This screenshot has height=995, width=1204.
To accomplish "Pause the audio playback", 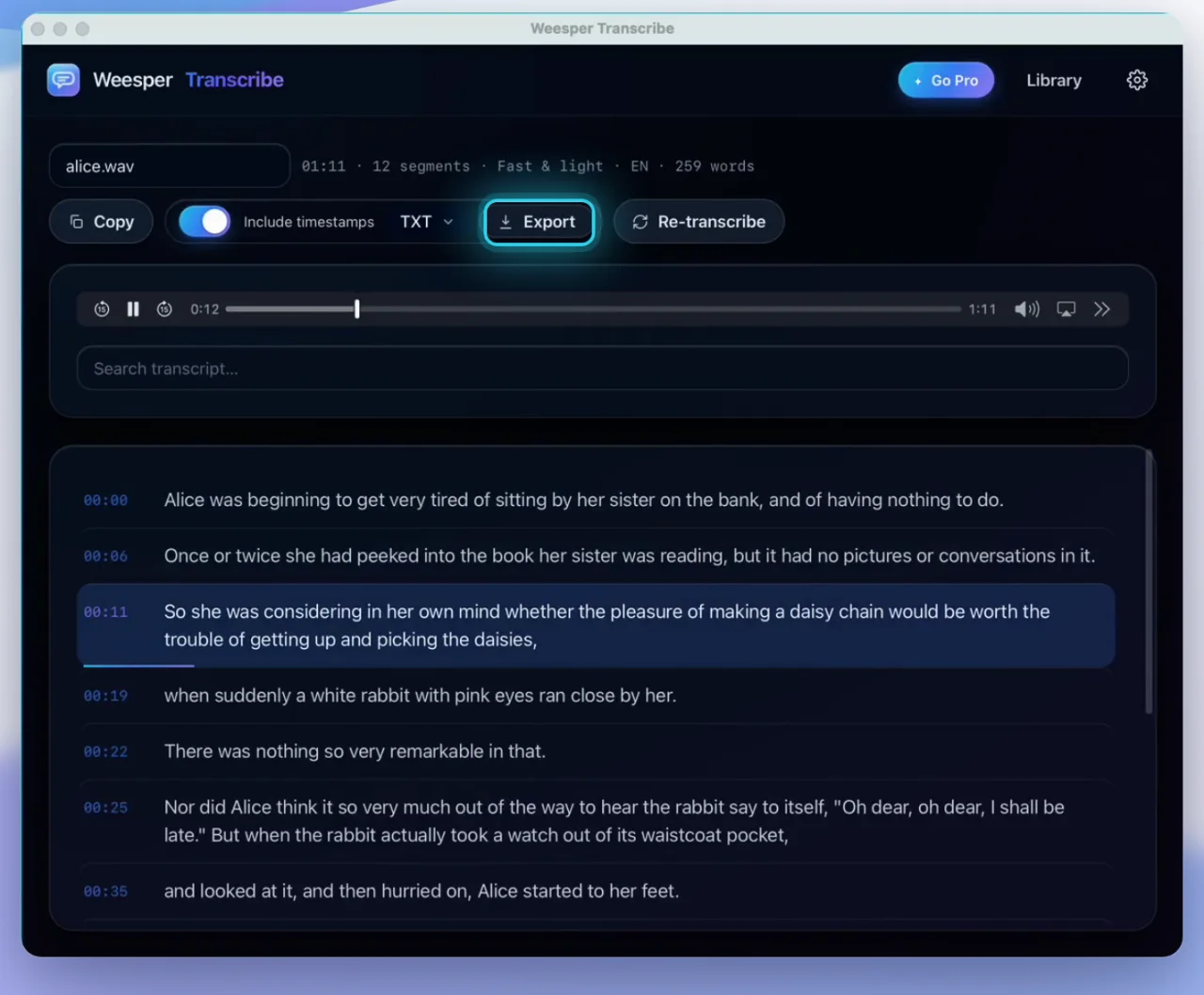I will click(x=133, y=309).
